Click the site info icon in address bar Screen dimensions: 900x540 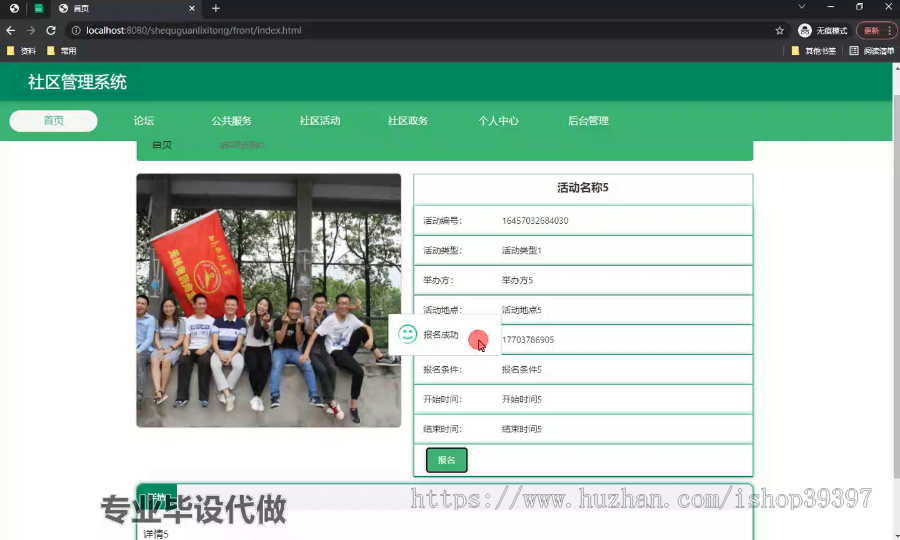coord(76,30)
